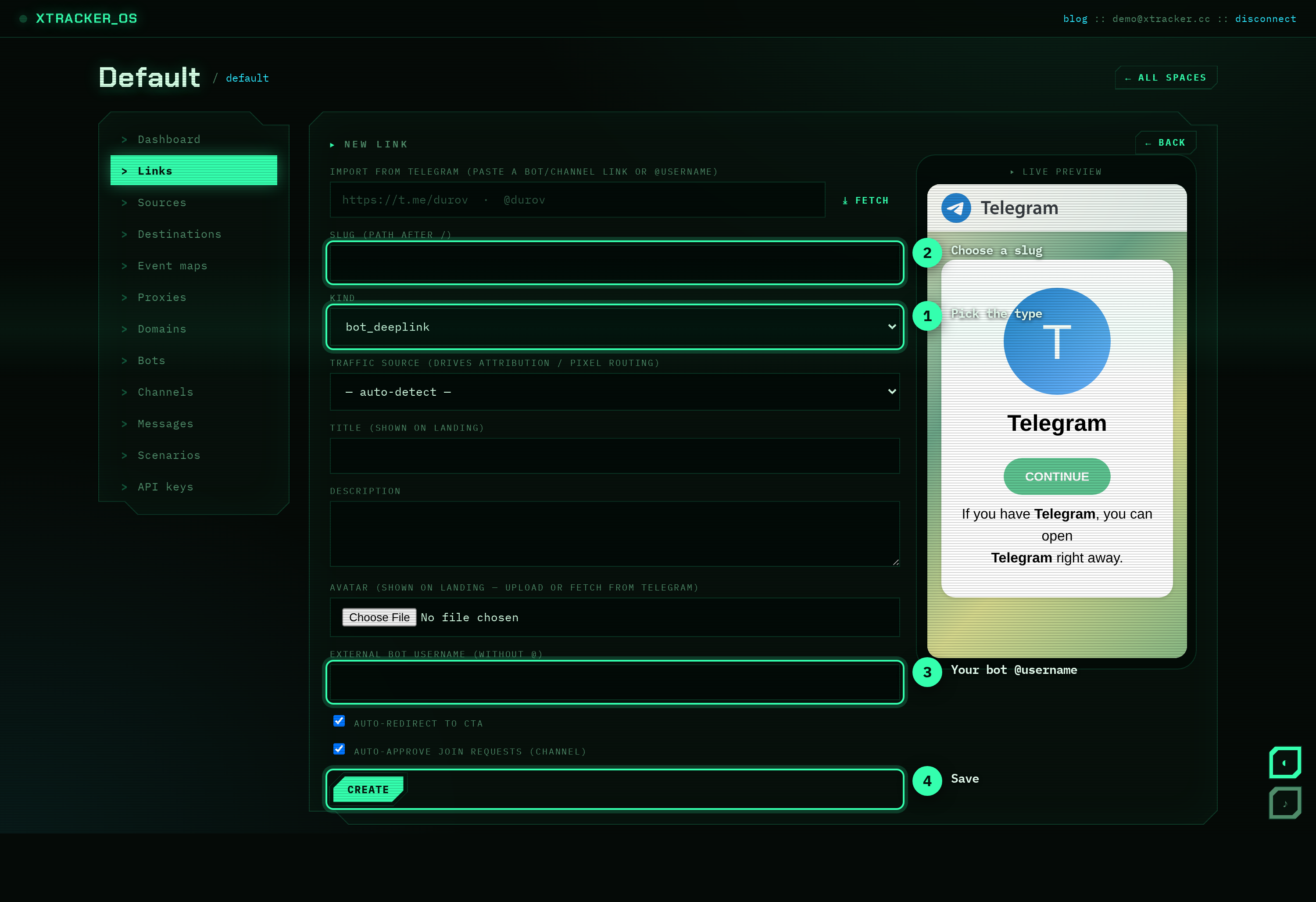The height and width of the screenshot is (902, 1316).
Task: Click step 4 Save circle marker
Action: tap(927, 781)
